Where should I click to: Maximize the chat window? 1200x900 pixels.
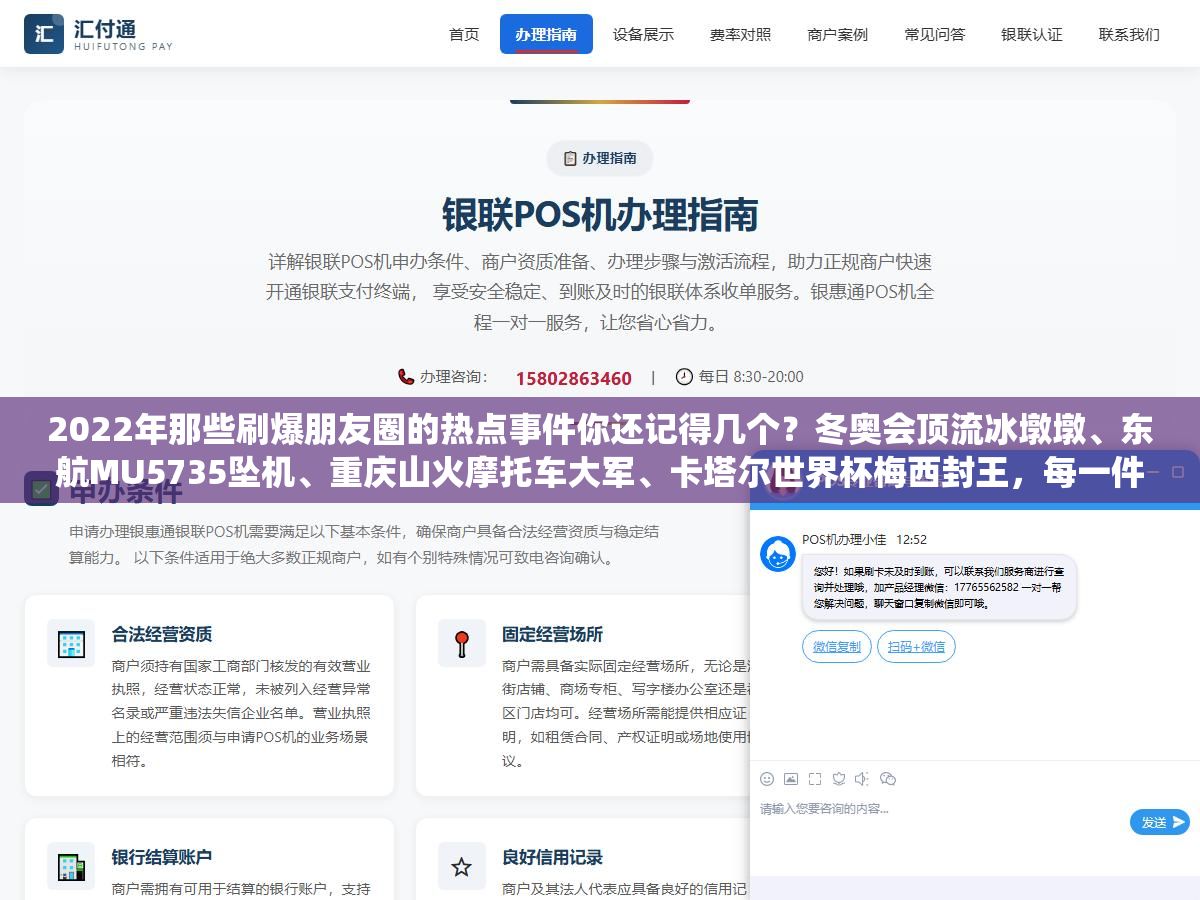click(x=1179, y=471)
